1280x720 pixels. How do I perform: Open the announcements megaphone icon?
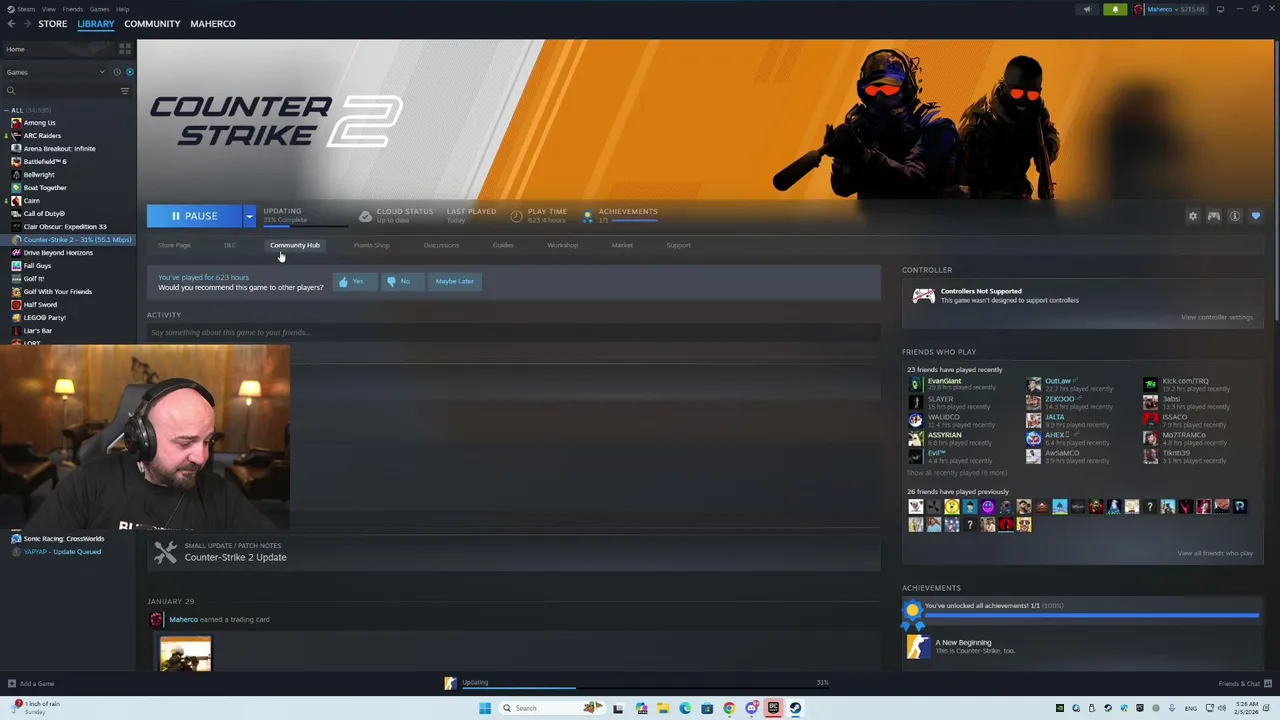pyautogui.click(x=1087, y=10)
